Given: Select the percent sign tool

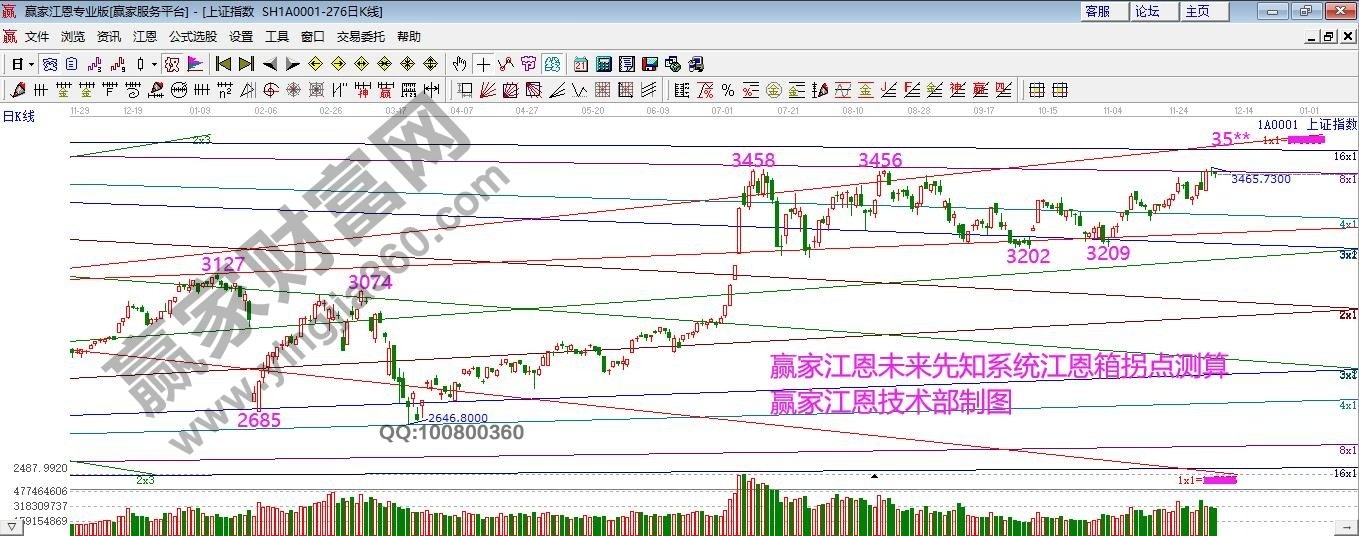Looking at the screenshot, I should 727,90.
